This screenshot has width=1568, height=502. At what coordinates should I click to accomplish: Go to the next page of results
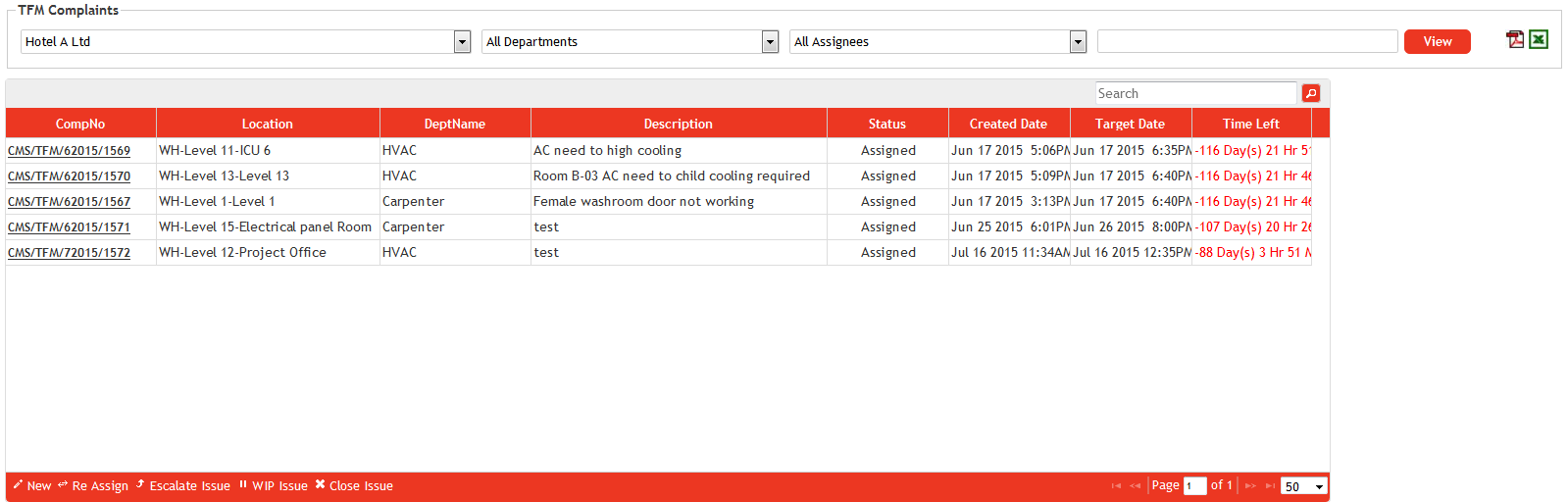click(x=1250, y=486)
